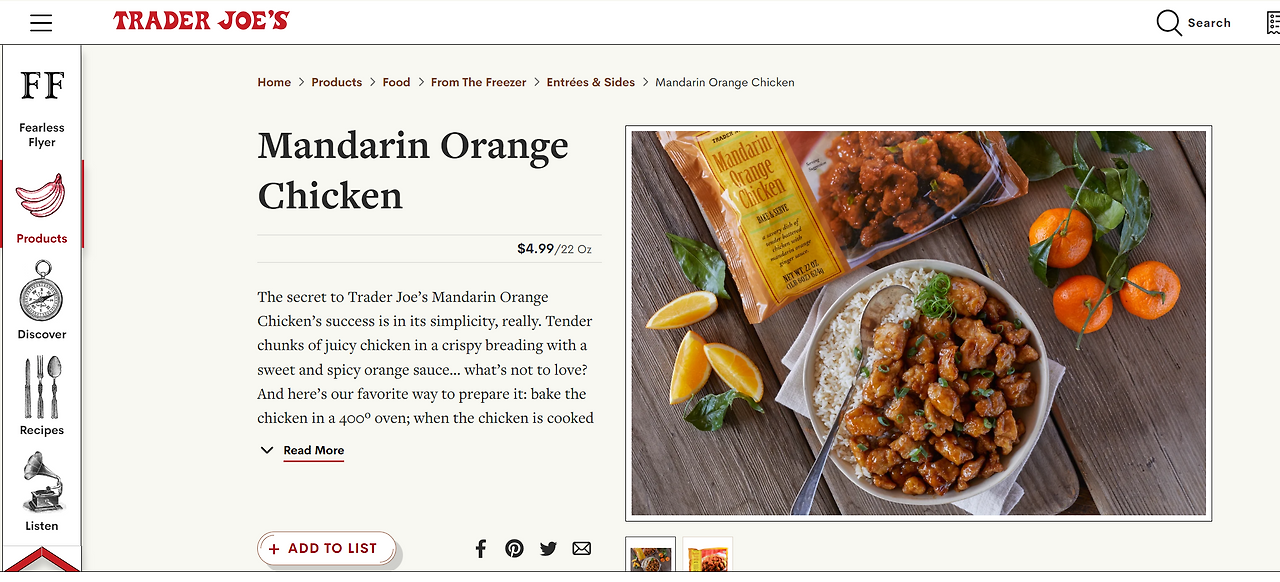
Task: Open From The Freezer breadcrumb
Action: (478, 82)
